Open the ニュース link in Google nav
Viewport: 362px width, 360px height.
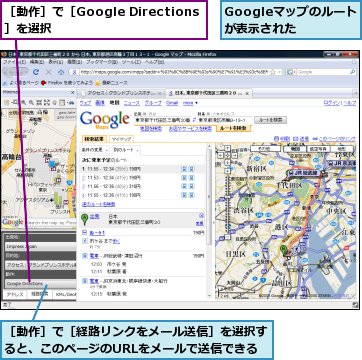(132, 103)
